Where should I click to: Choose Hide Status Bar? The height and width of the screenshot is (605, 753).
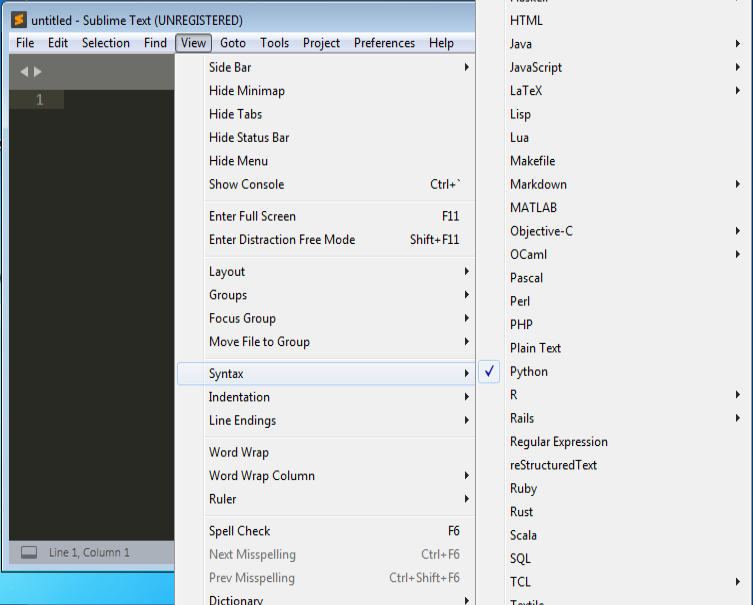[326, 138]
